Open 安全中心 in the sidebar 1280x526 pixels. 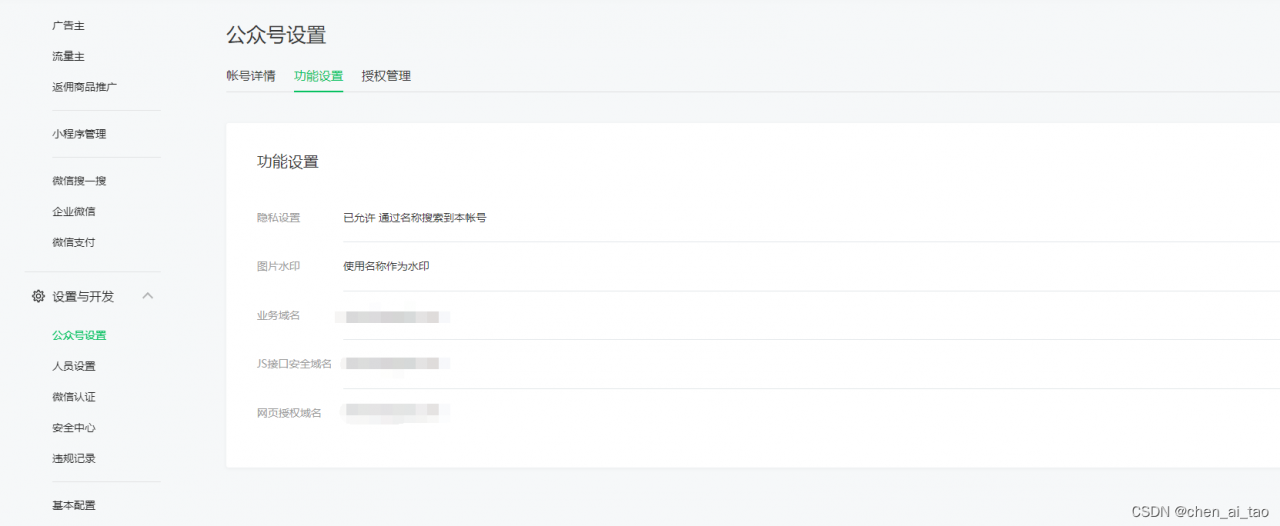(x=74, y=428)
